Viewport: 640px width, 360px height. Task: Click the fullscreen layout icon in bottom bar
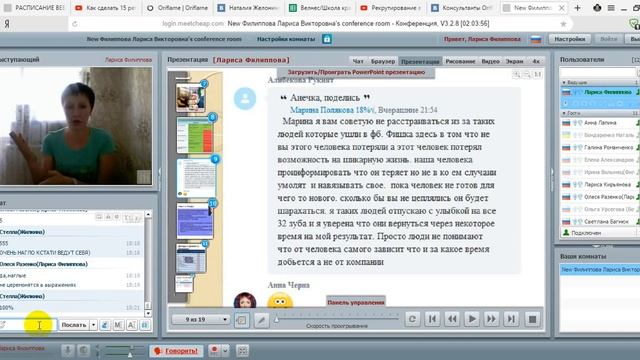(x=242, y=351)
